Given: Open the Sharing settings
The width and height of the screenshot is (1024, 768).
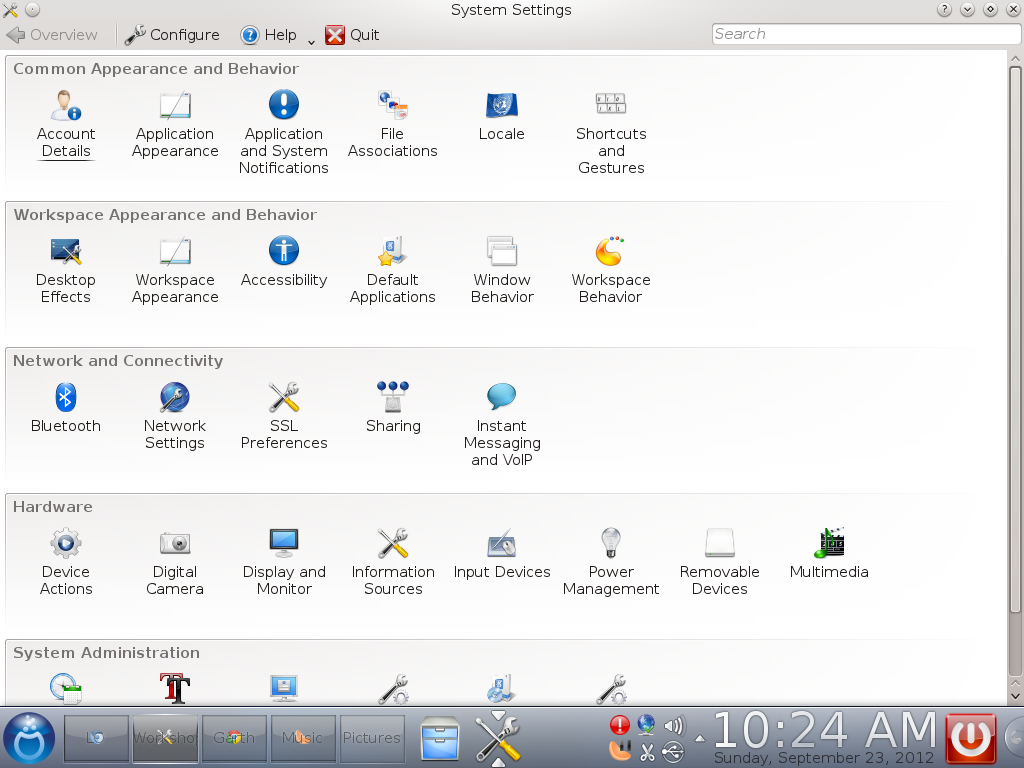Looking at the screenshot, I should [392, 408].
